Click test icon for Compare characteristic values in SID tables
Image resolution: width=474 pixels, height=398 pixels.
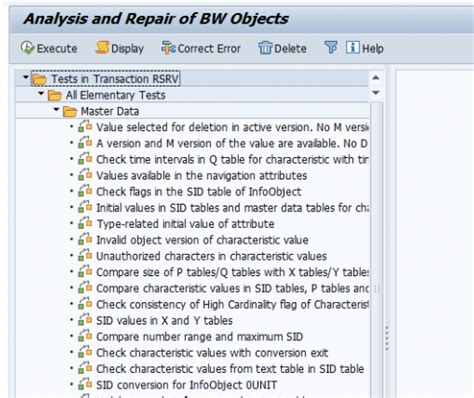tap(85, 288)
